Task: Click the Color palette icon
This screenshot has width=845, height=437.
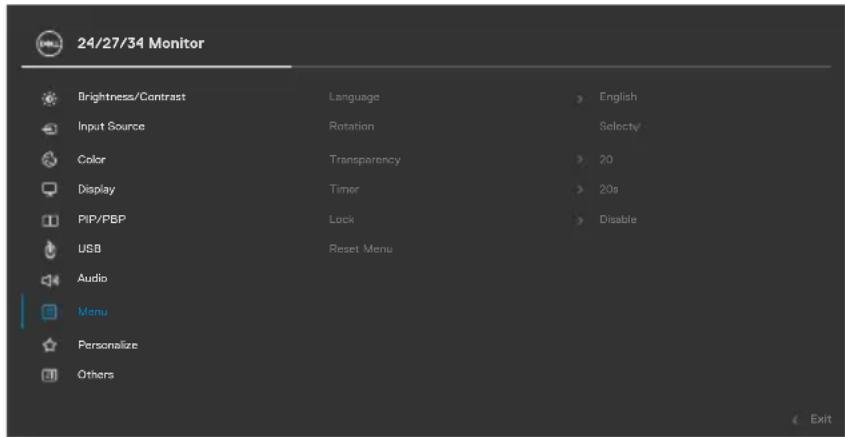Action: tap(49, 160)
